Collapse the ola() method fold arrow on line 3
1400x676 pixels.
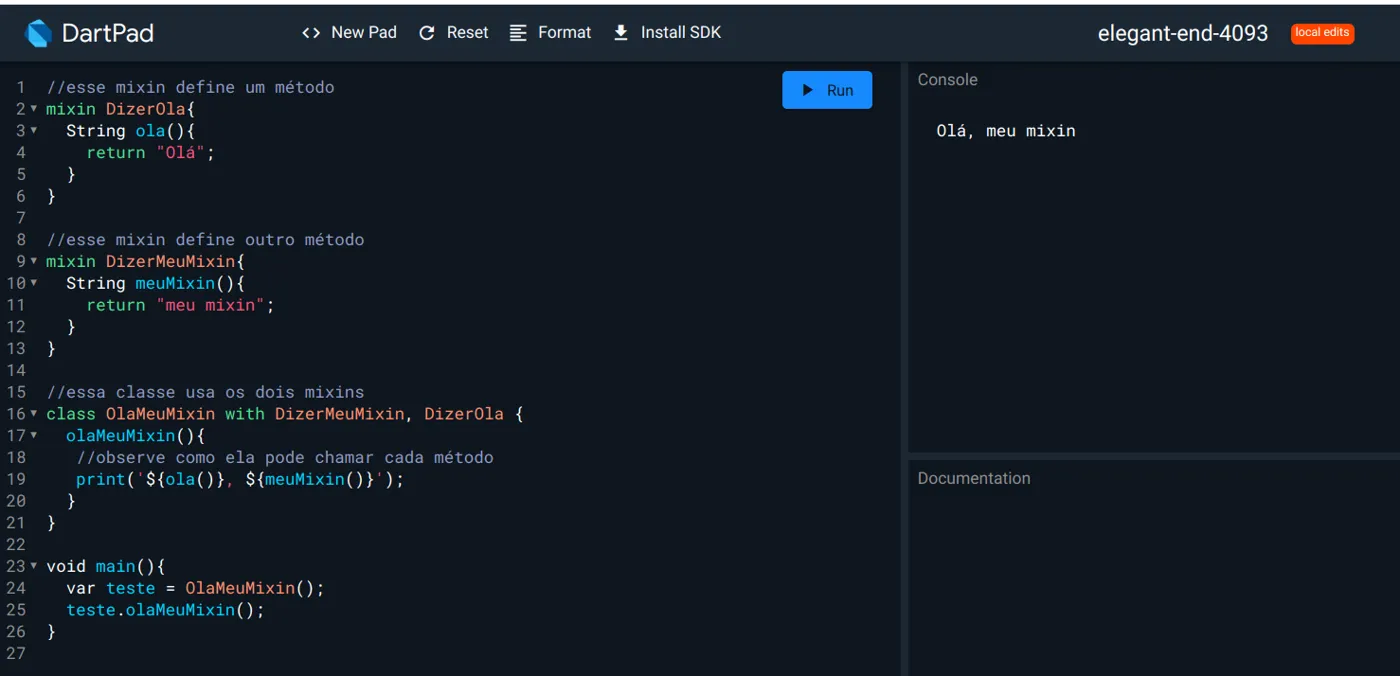click(x=34, y=131)
